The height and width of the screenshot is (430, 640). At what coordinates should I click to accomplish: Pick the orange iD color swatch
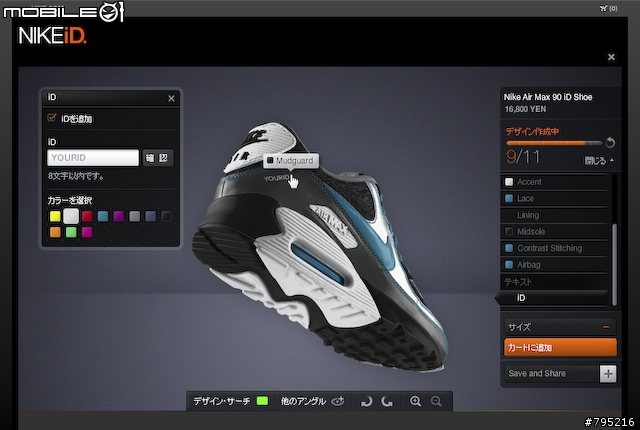pos(55,232)
